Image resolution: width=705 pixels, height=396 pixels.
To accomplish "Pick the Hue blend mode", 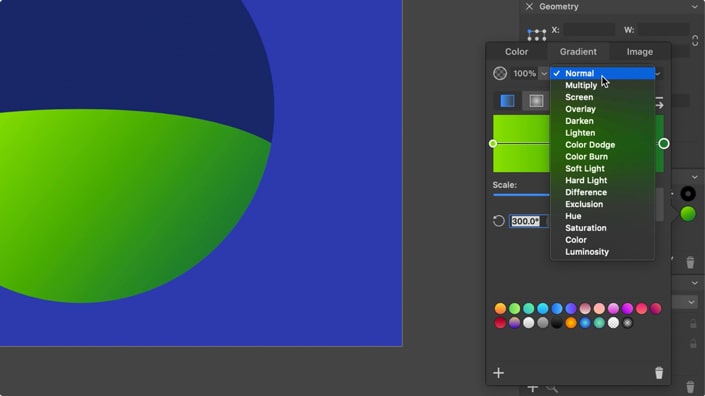I will pos(602,216).
